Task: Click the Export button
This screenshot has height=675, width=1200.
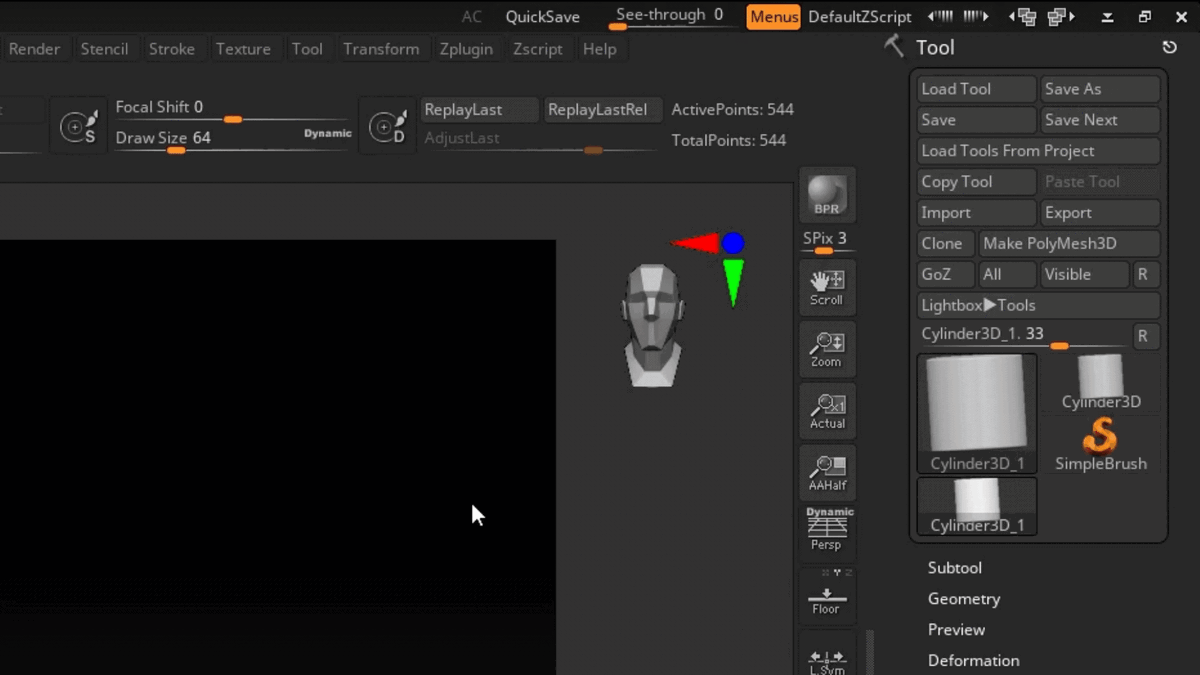Action: 1100,213
